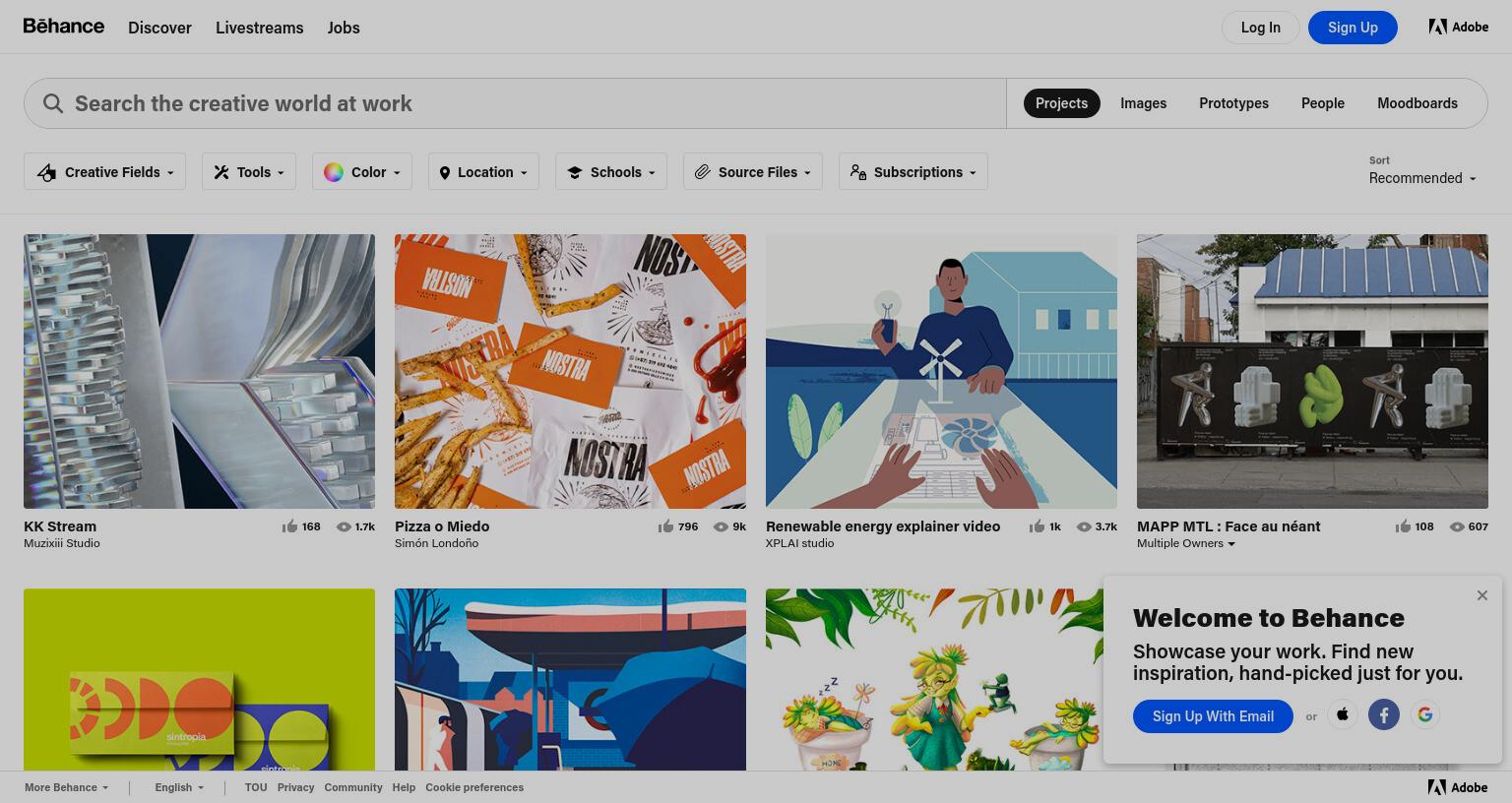Screen dimensions: 1512x803
Task: Open the Discover nav item
Action: [159, 28]
